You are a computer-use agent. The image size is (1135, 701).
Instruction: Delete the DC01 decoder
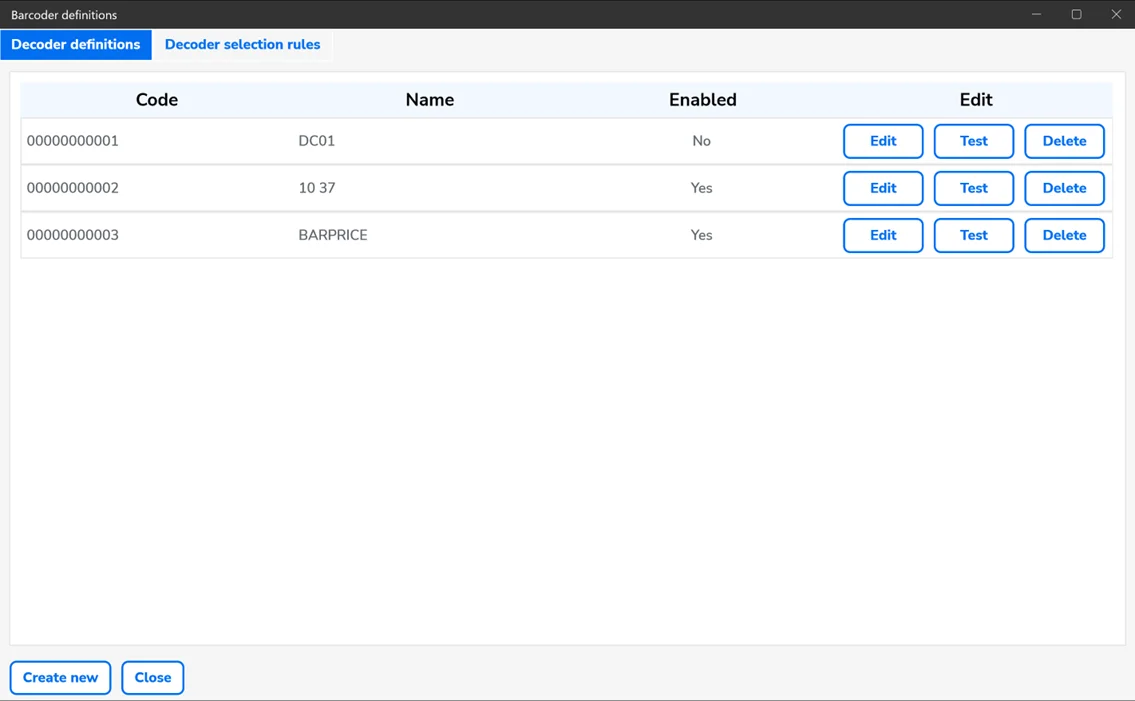coord(1064,141)
